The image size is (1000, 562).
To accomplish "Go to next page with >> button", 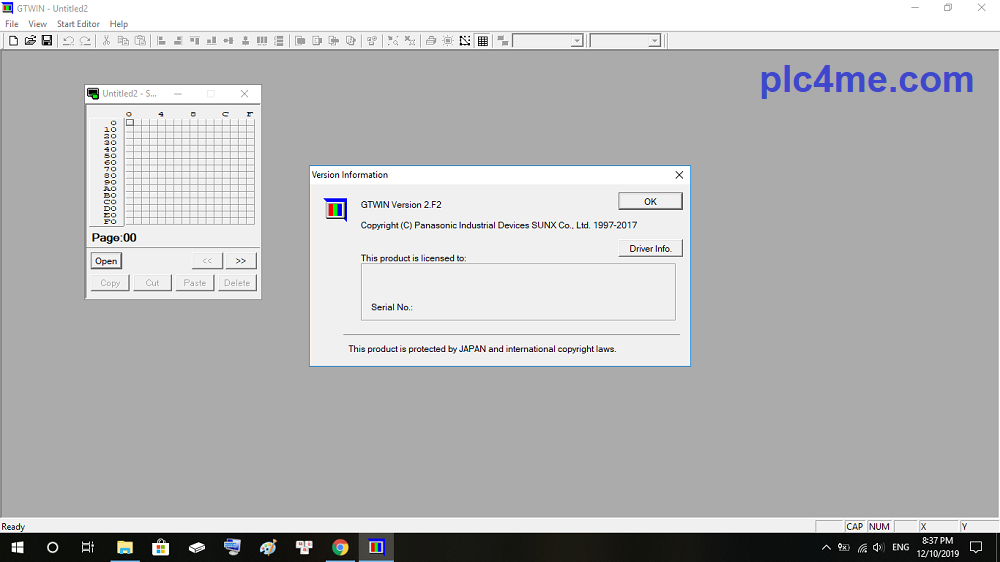I will tap(241, 261).
